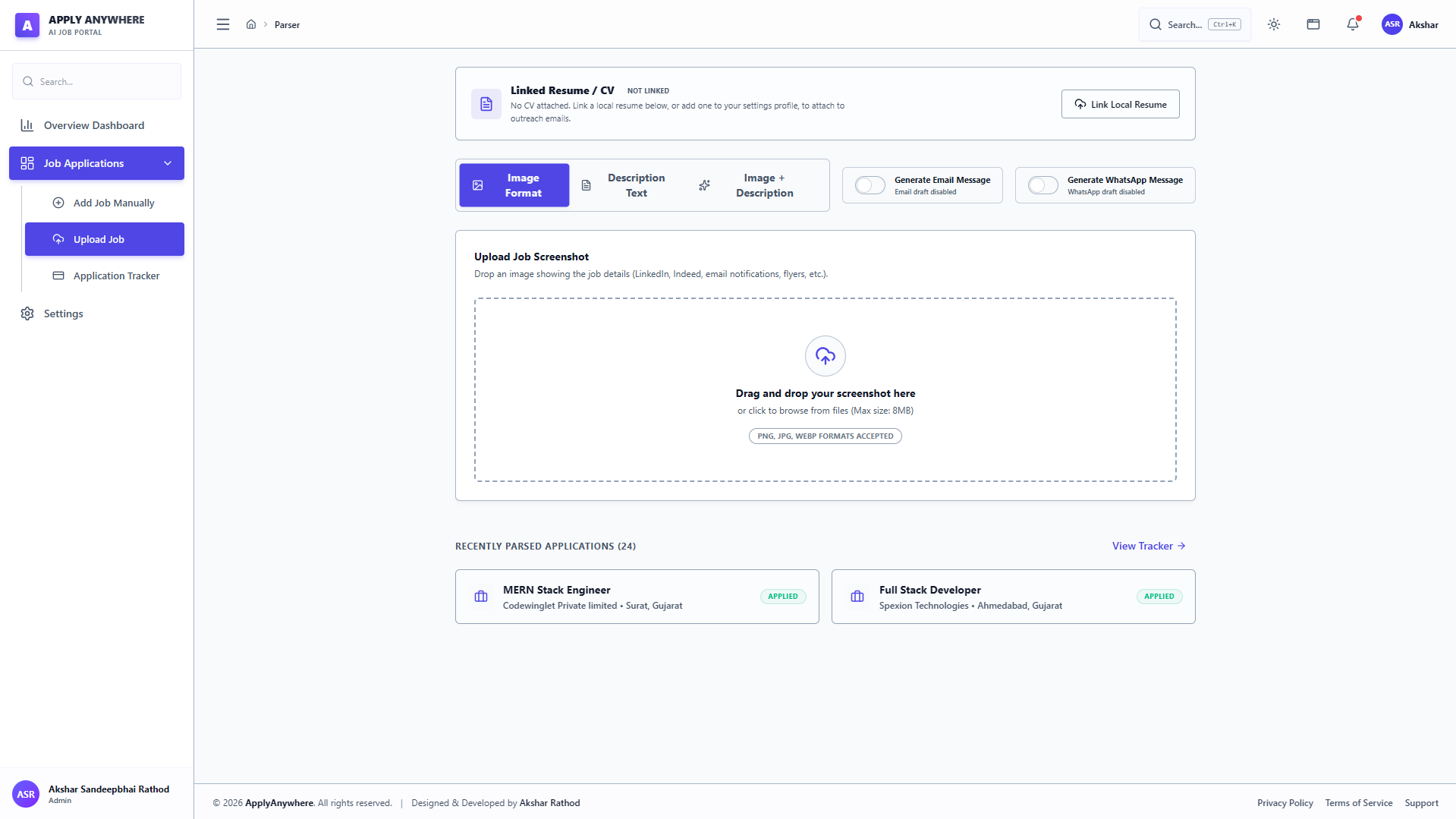Open View Tracker link
This screenshot has height=819, width=1456.
1149,546
